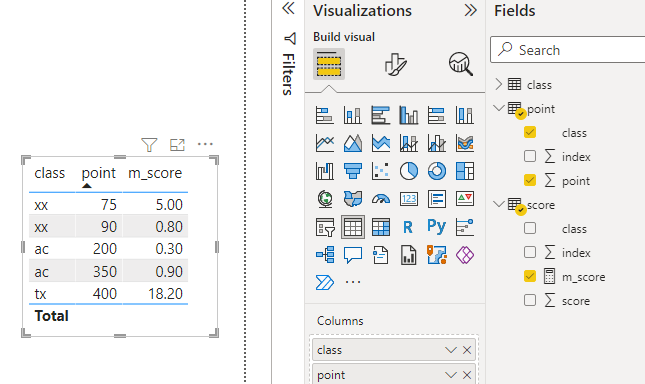Check class under the score table
Image resolution: width=645 pixels, height=384 pixels.
click(530, 228)
